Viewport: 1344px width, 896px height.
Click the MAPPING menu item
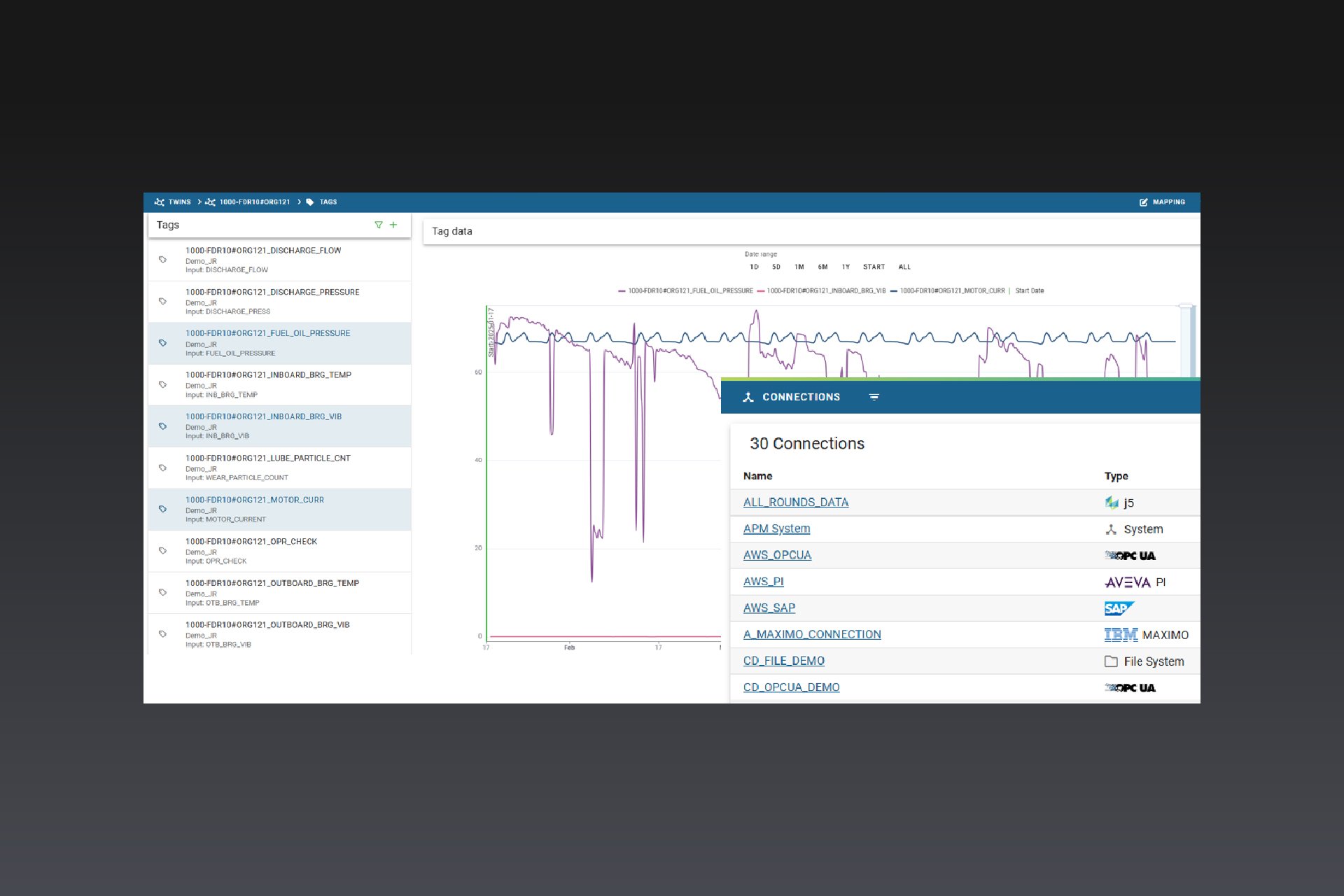1167,202
